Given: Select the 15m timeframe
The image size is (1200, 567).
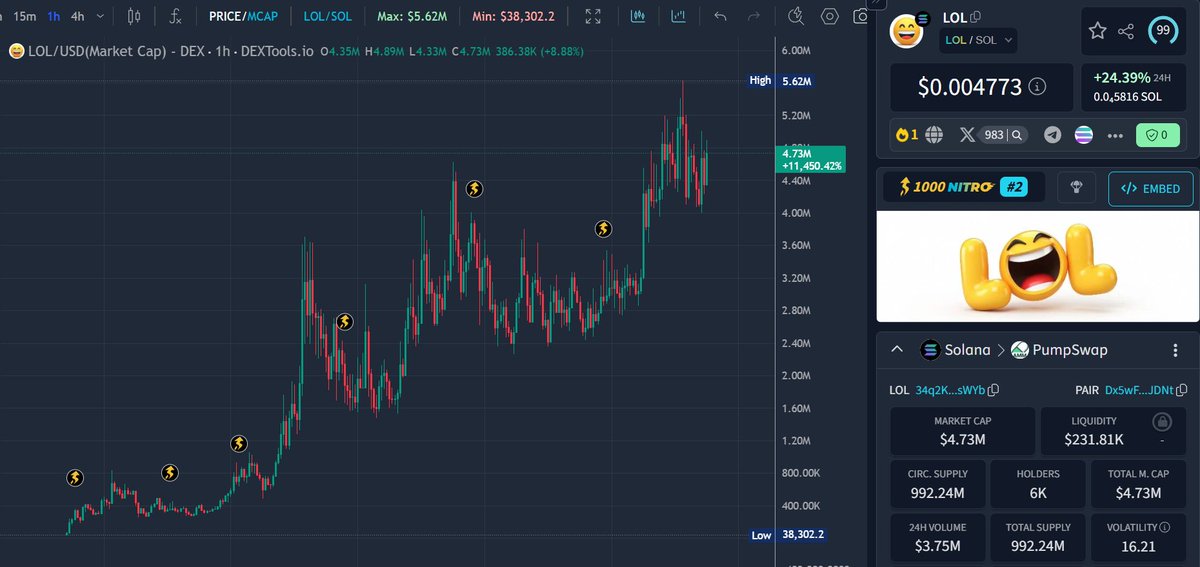Looking at the screenshot, I should point(25,16).
